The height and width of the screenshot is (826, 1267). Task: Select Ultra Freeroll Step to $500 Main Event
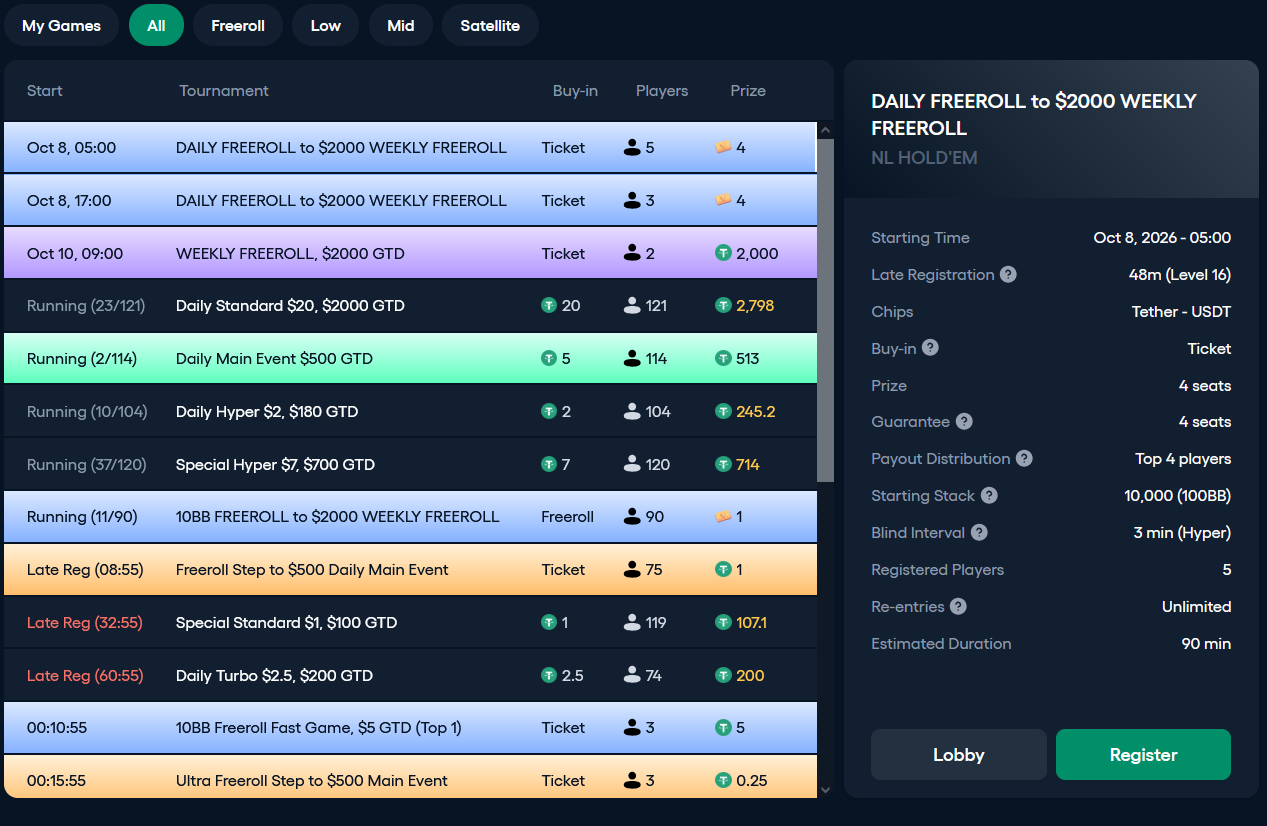point(410,777)
